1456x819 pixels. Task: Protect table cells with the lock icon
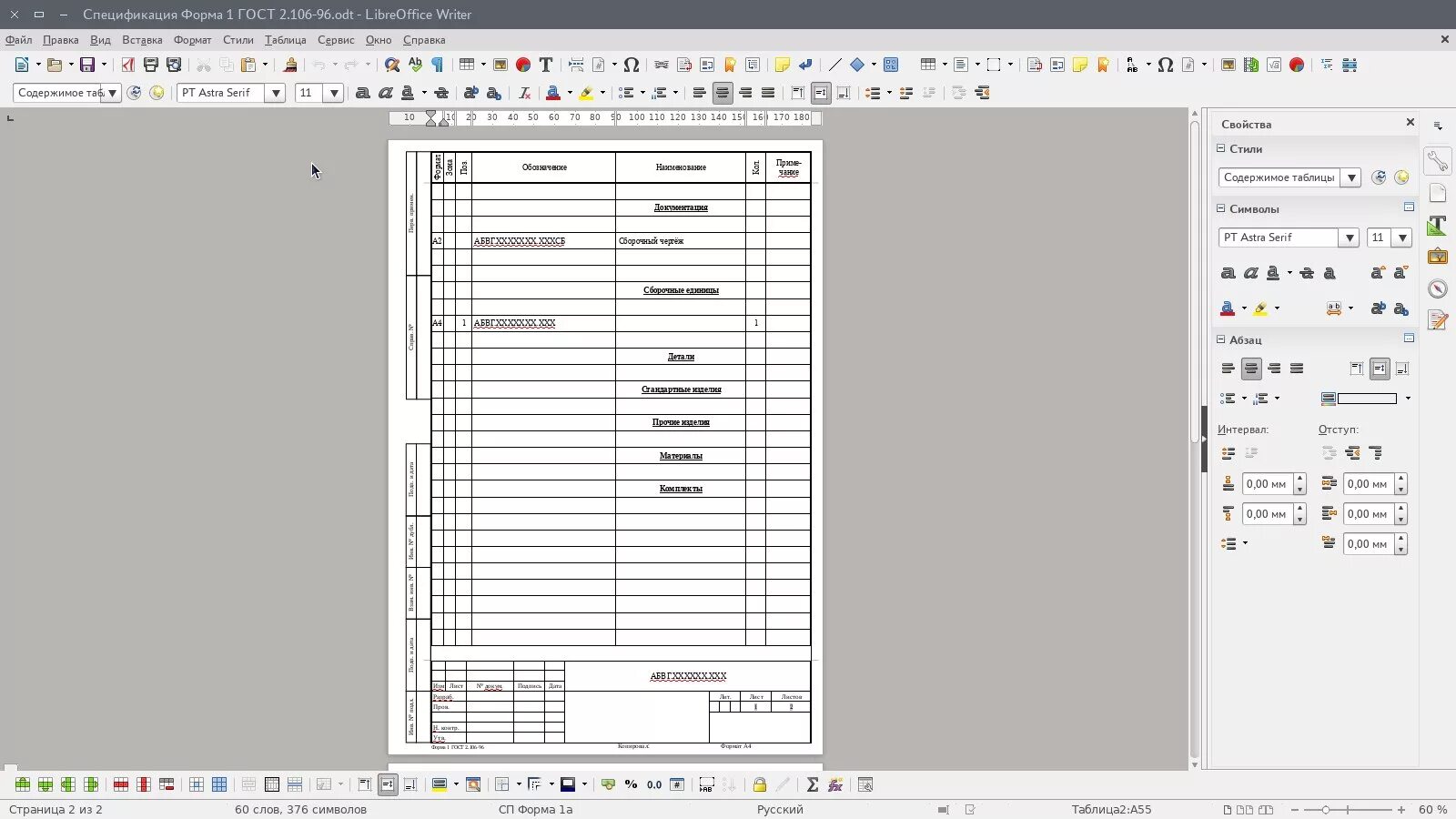pos(759,784)
